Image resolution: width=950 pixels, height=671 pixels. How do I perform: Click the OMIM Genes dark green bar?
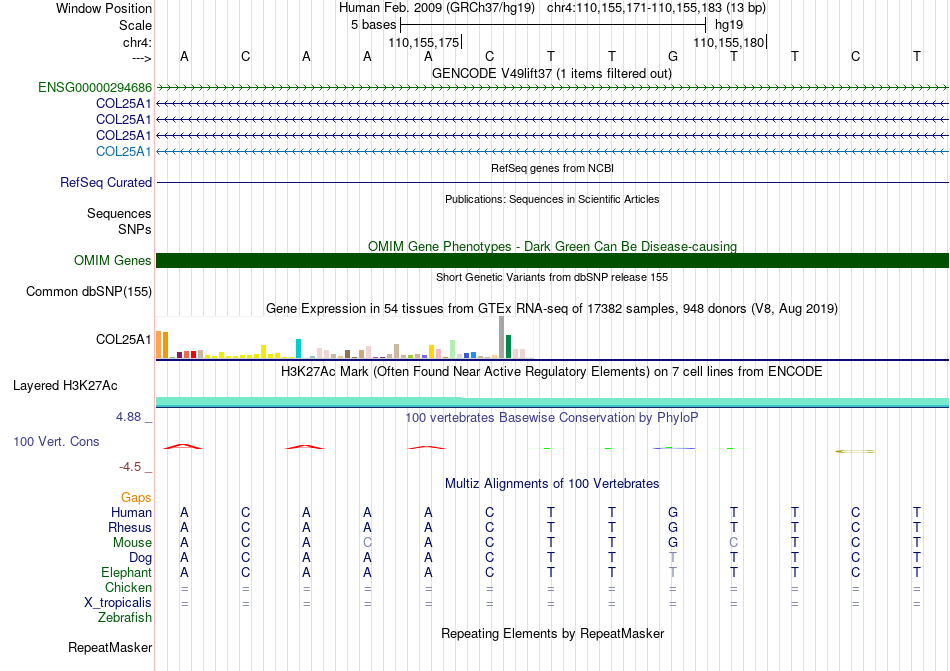point(552,260)
